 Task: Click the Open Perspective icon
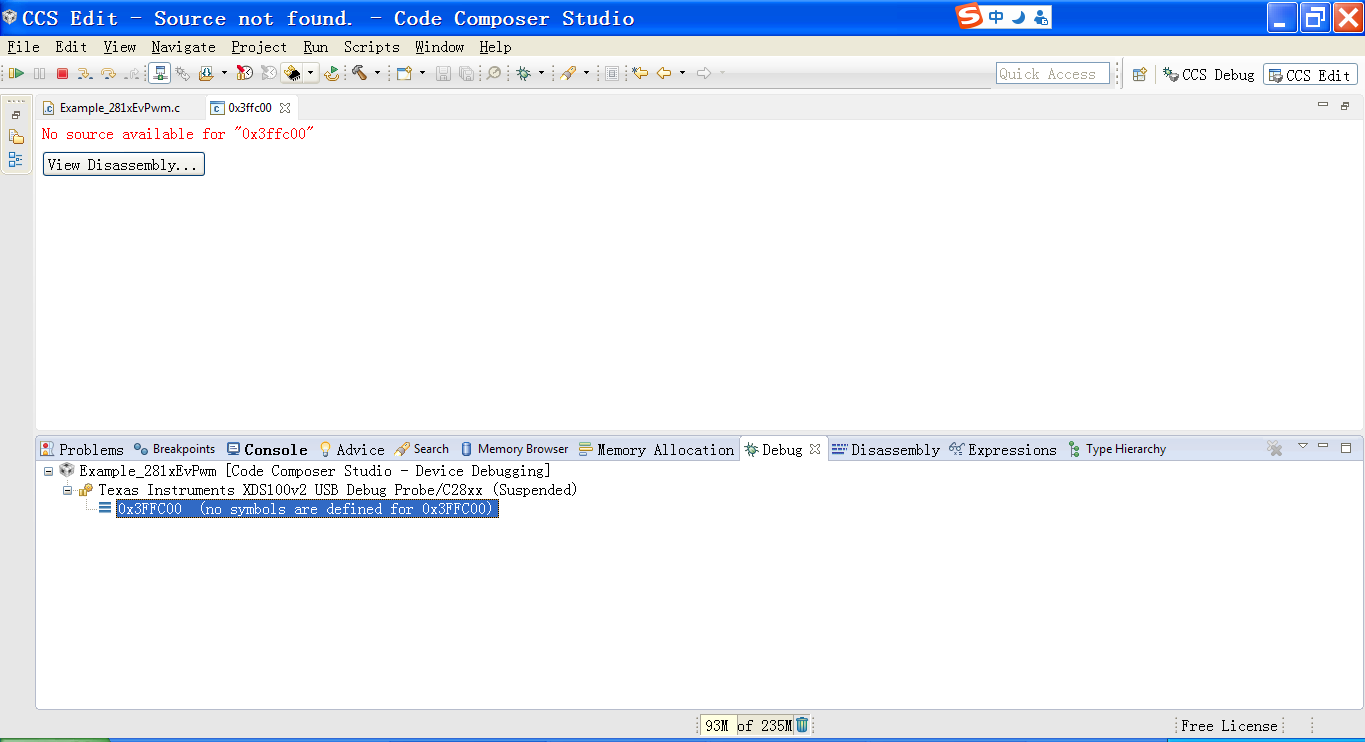point(1139,74)
